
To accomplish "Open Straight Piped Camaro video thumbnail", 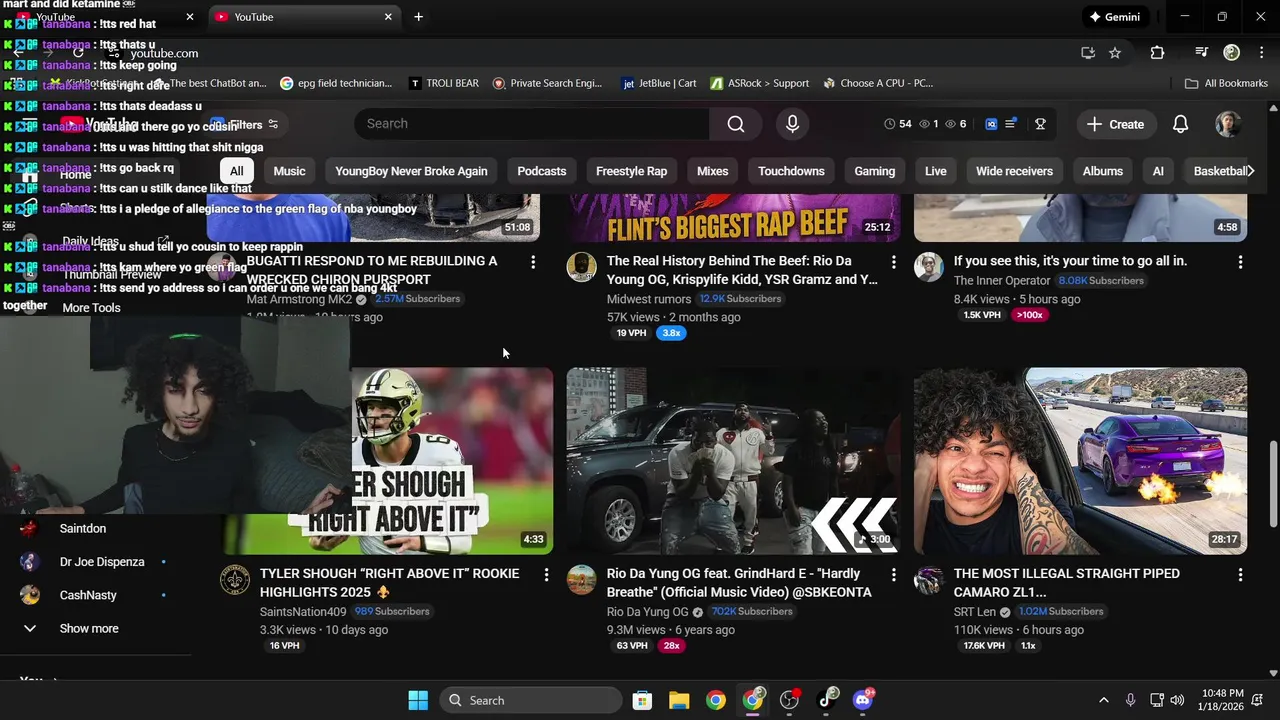I will click(1080, 461).
